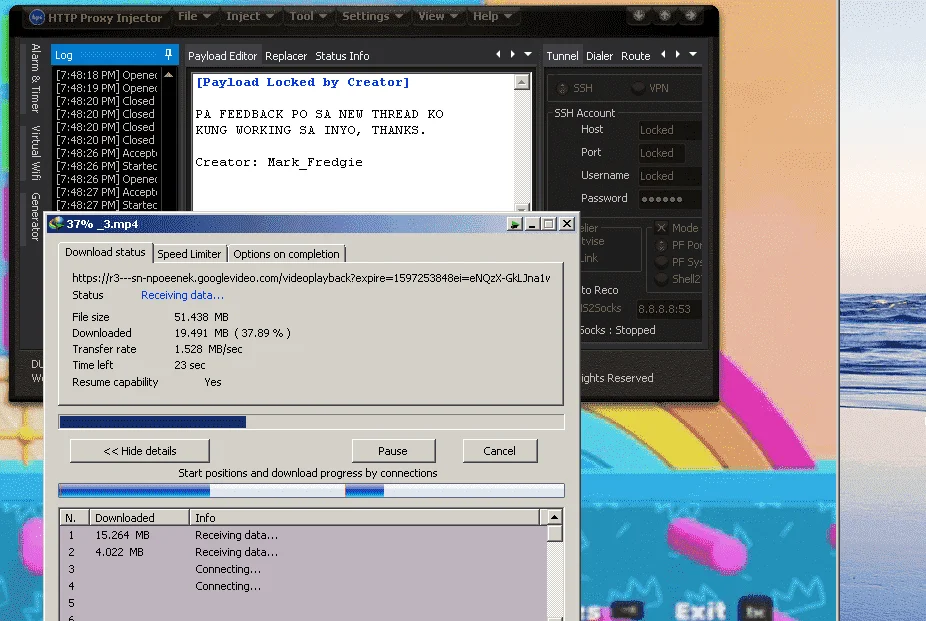Click the overall download progress bar

coord(311,421)
